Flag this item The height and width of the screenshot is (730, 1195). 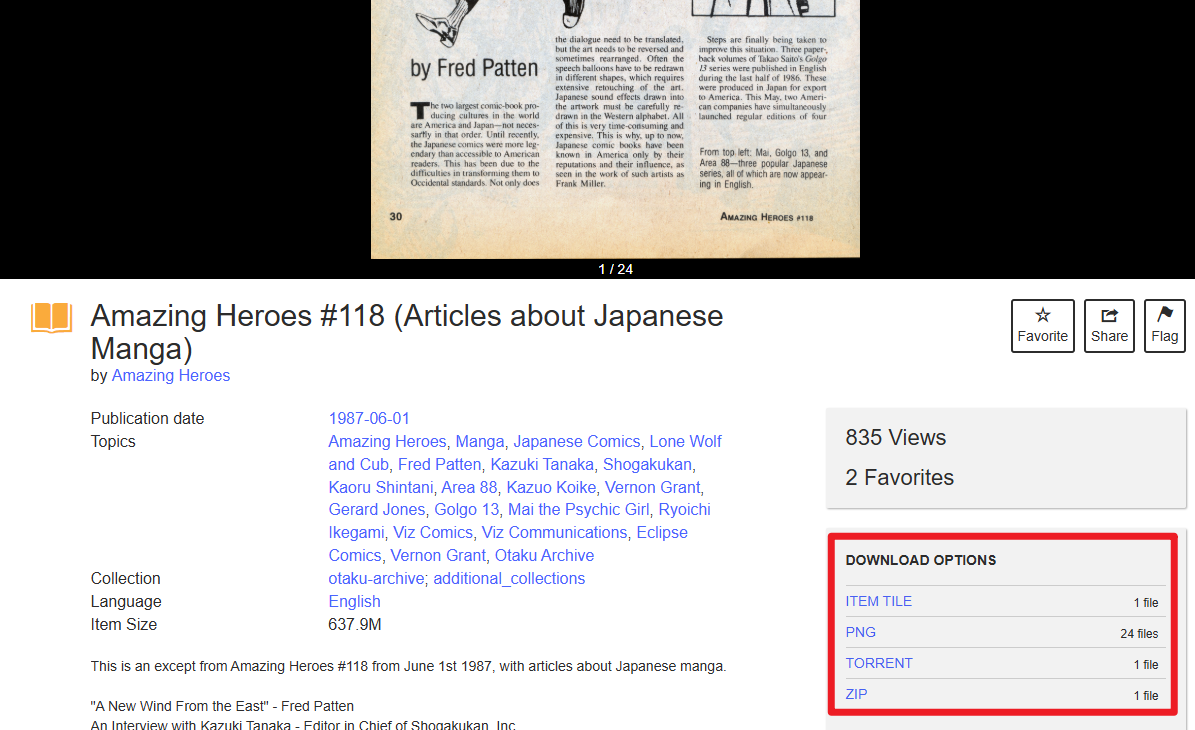(x=1165, y=326)
